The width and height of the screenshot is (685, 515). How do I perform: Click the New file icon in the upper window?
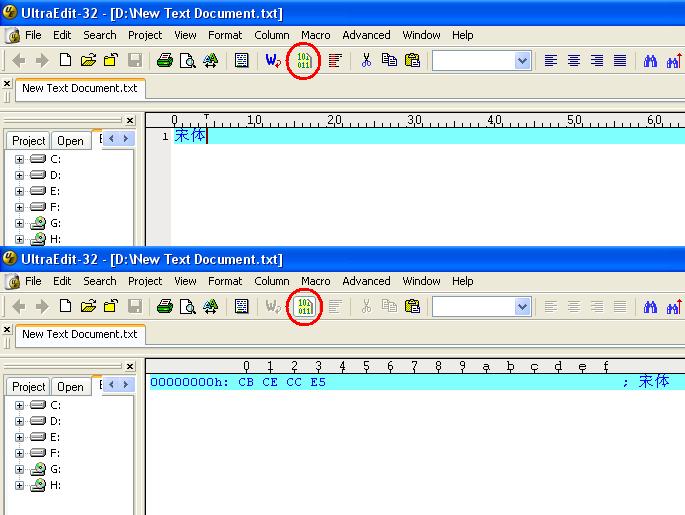click(x=66, y=60)
